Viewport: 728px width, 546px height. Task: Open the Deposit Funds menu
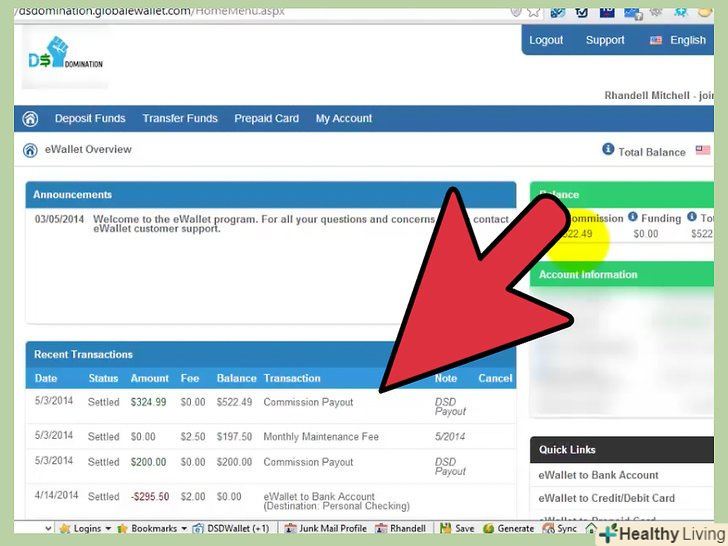[x=90, y=118]
